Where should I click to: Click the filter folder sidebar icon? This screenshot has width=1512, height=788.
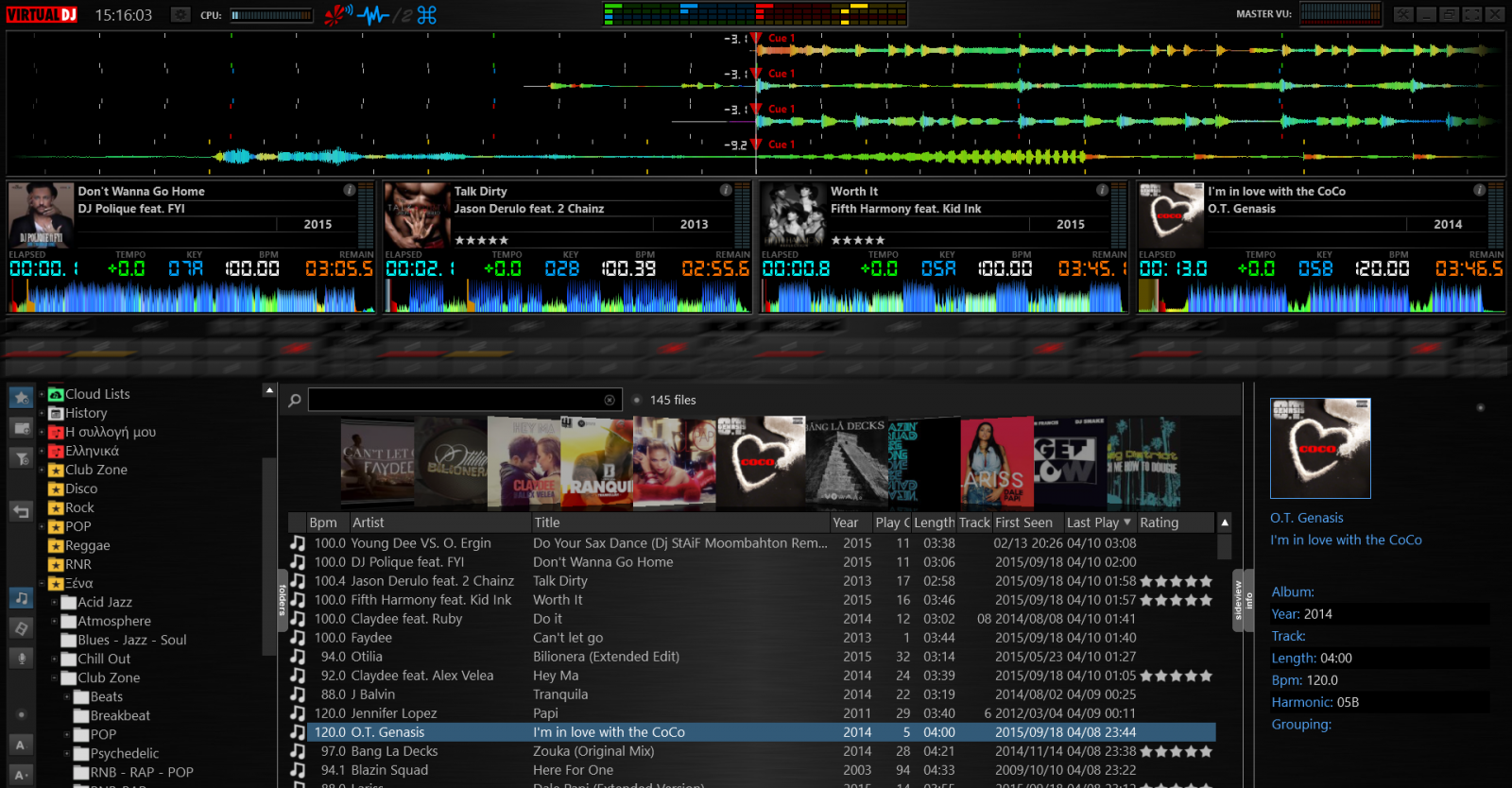pos(21,458)
